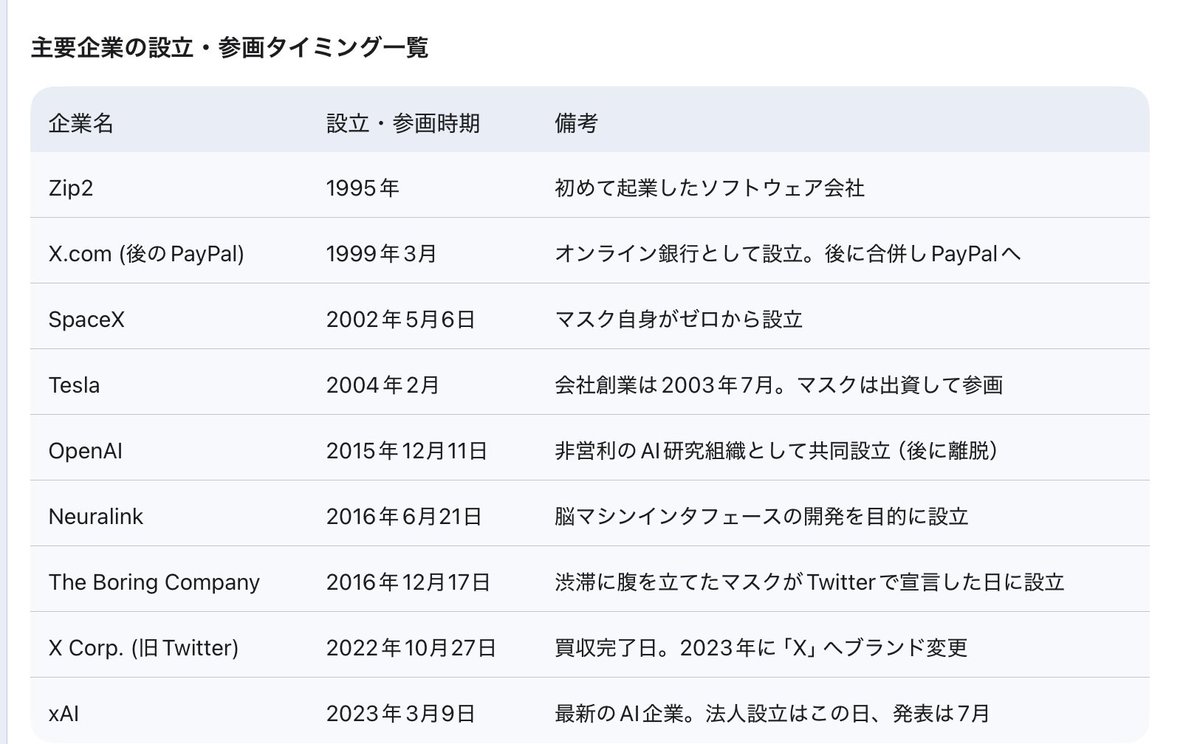Click the note starting with 非営利のAI研究組織
Viewport: 1200px width, 744px height.
pyautogui.click(x=776, y=451)
